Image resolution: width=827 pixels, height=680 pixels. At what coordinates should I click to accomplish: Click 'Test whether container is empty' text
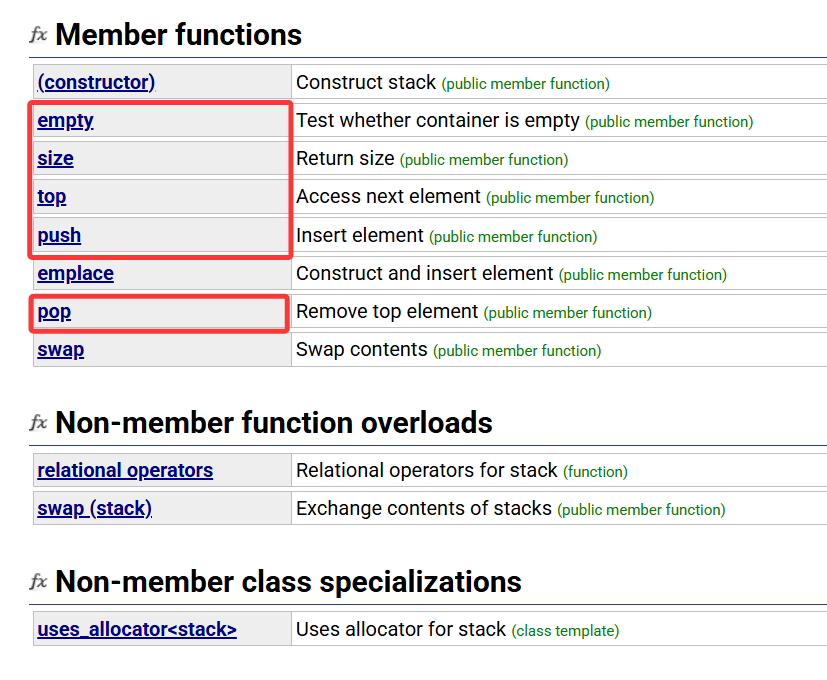click(x=438, y=120)
